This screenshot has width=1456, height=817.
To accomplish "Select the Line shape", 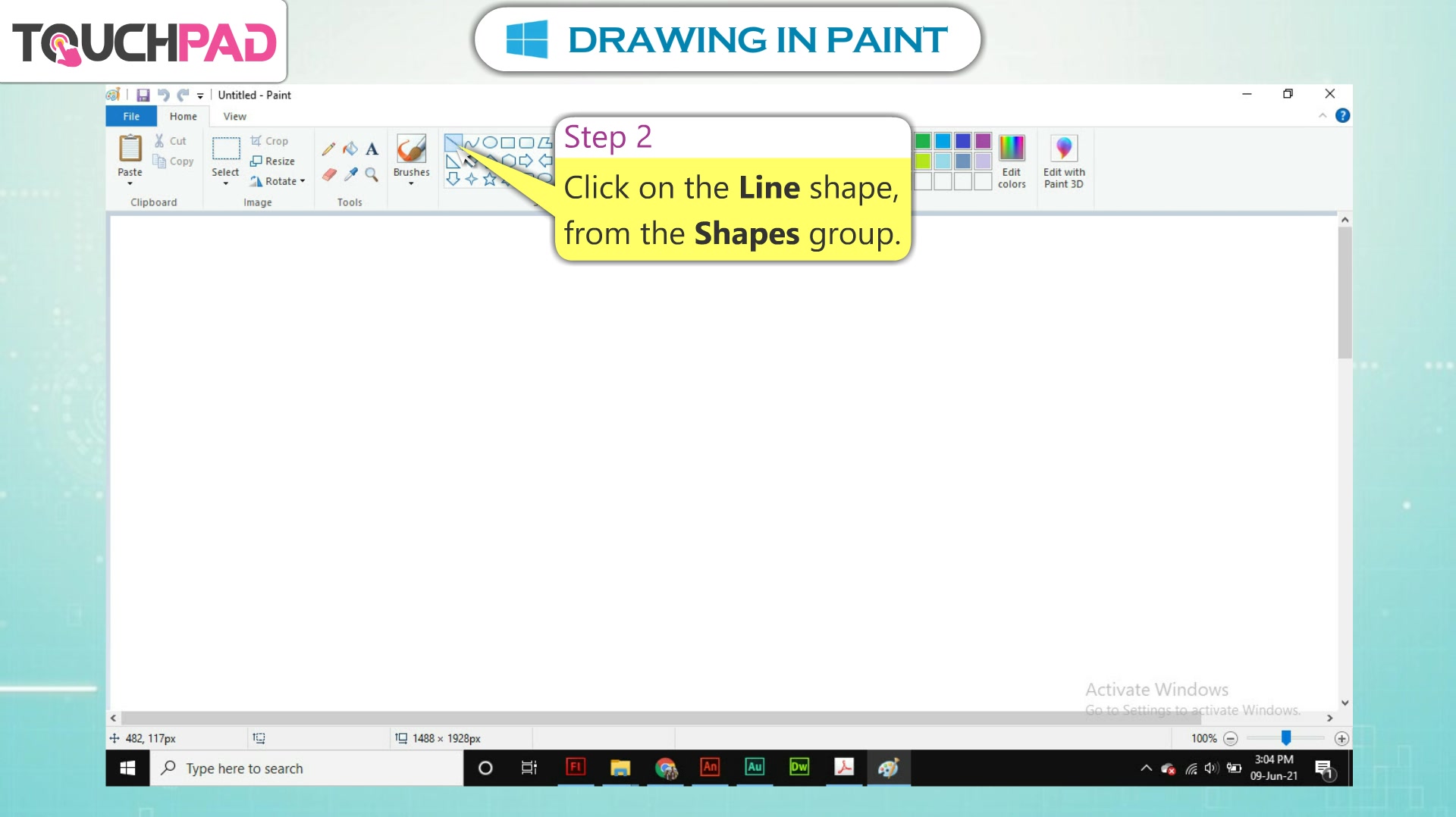I will point(453,142).
